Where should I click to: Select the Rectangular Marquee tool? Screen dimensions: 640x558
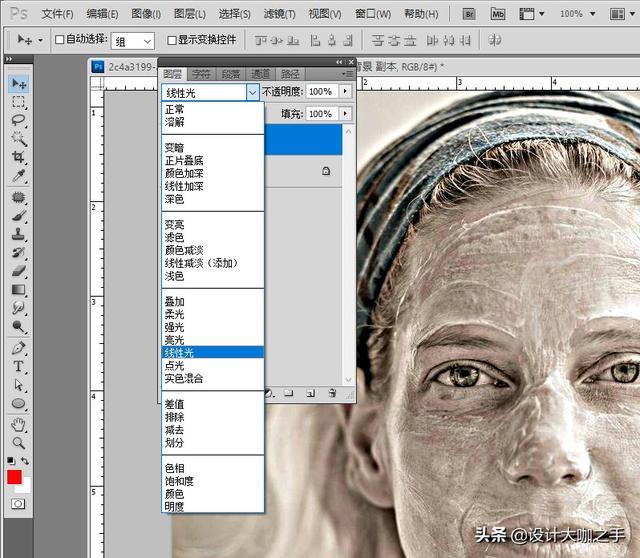[19, 102]
